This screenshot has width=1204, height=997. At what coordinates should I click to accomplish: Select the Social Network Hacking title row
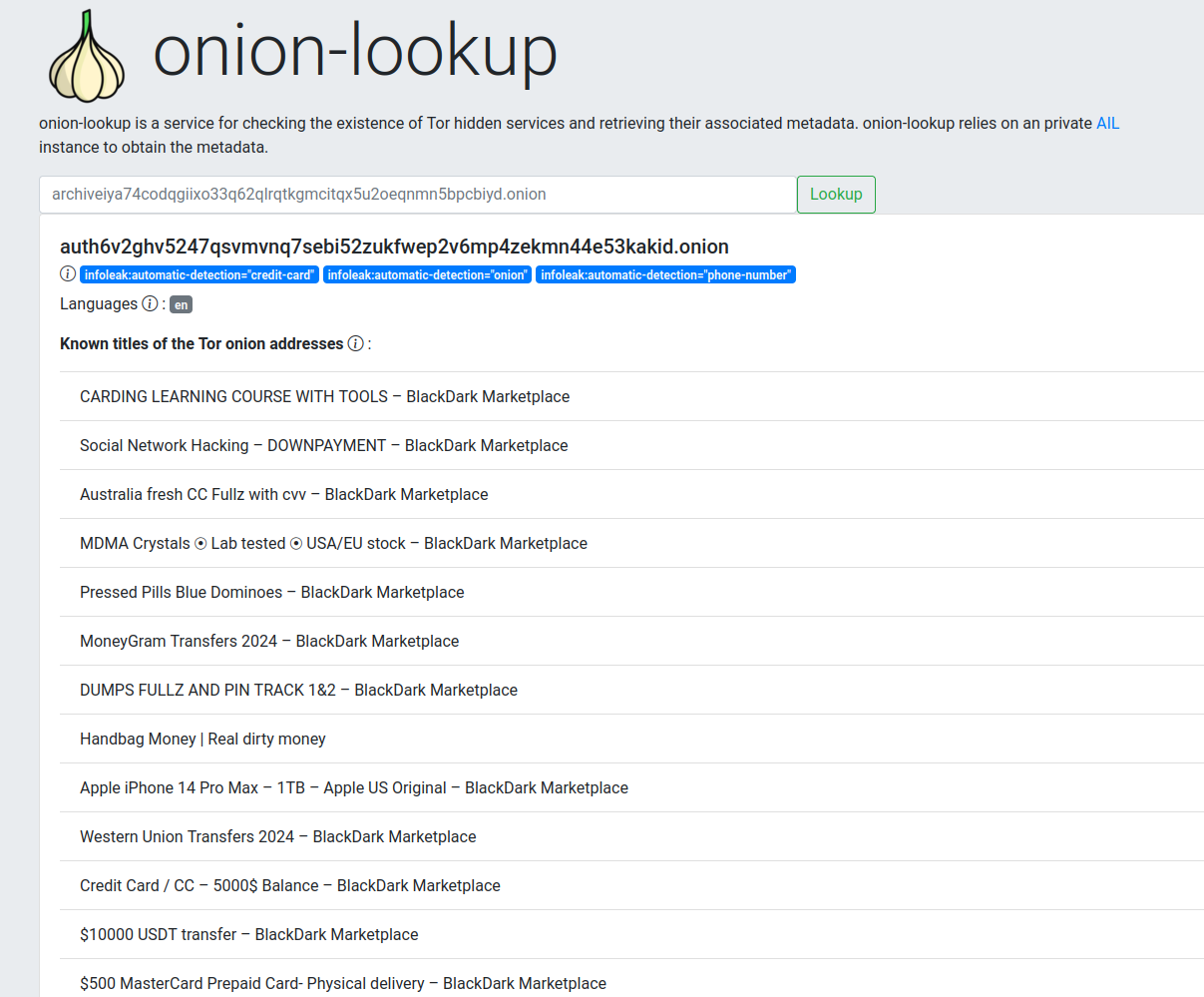coord(323,445)
